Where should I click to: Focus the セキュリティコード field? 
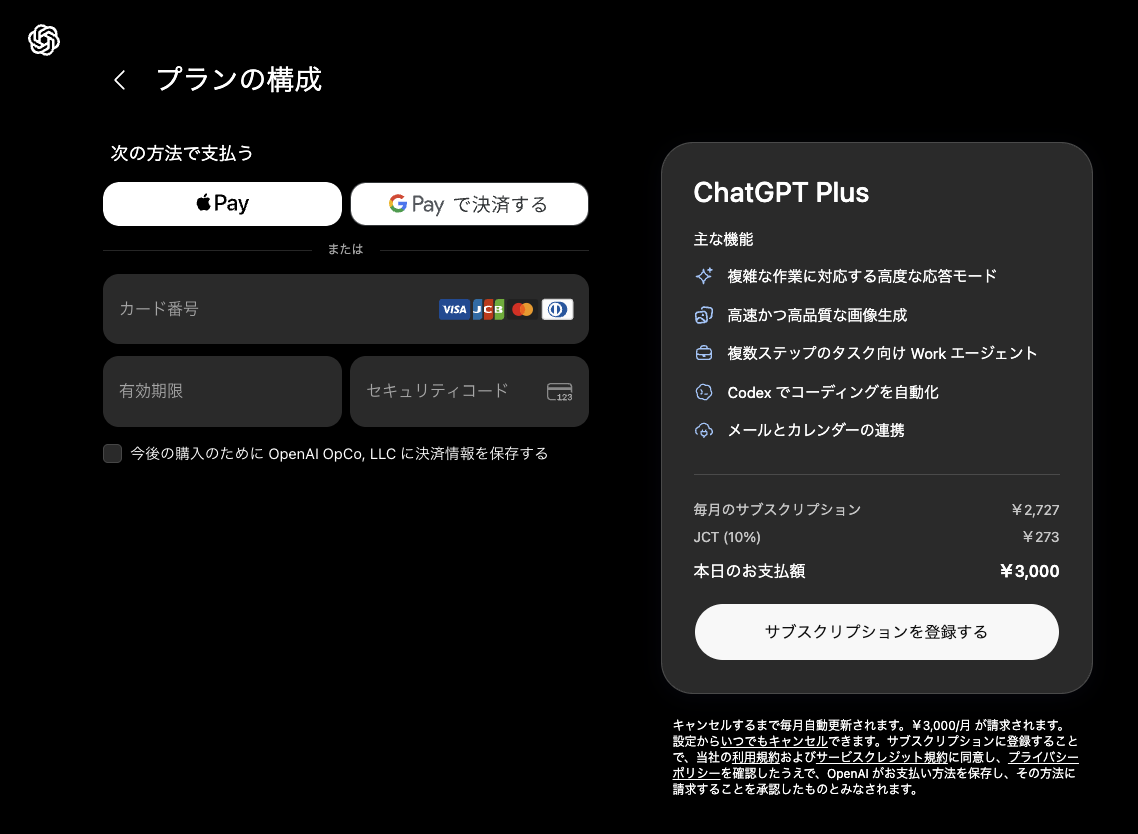469,391
